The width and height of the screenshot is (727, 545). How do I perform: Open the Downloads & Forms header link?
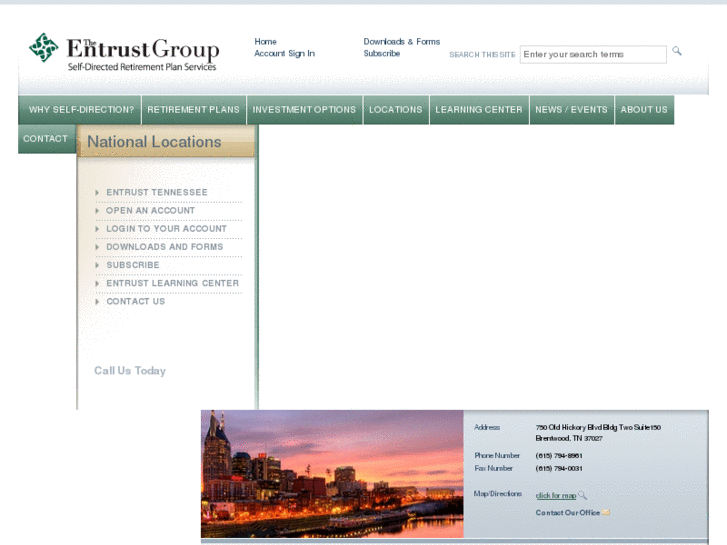click(402, 42)
